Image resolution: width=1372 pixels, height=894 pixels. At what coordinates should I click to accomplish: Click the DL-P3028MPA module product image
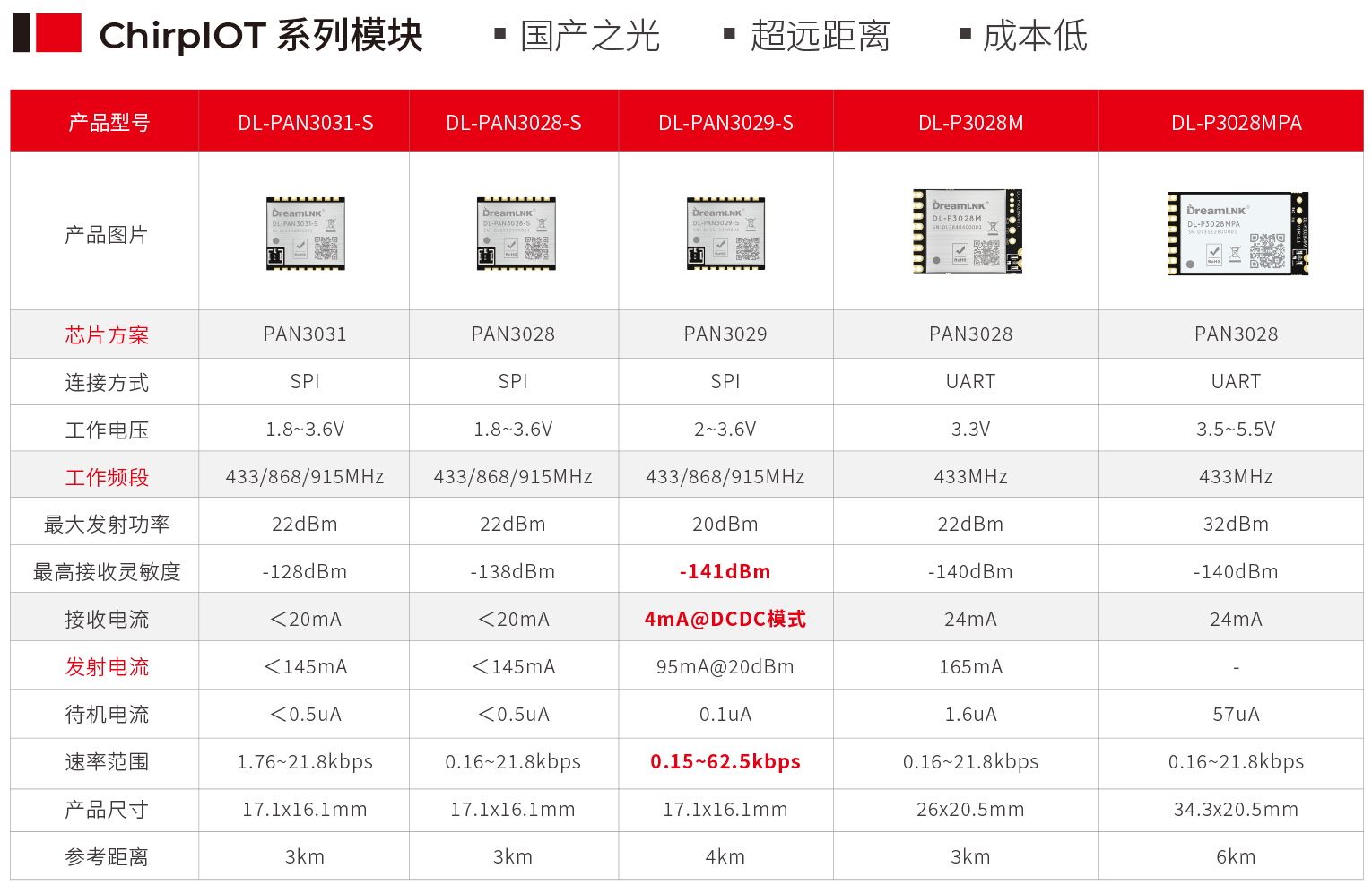1238,233
